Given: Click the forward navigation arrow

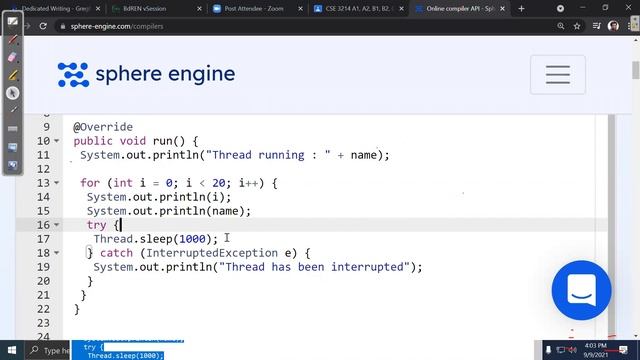Looking at the screenshot, I should click(28, 26).
